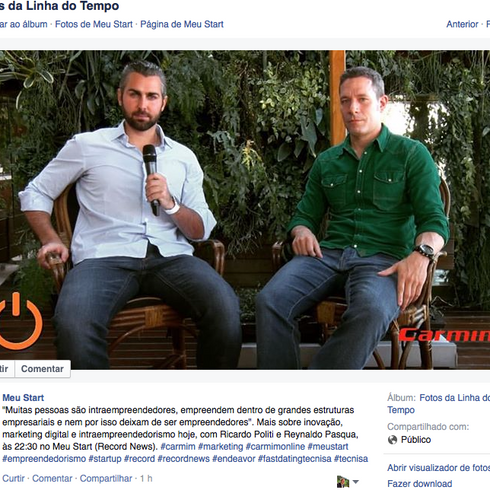Click the small profile avatar below the post

[343, 481]
